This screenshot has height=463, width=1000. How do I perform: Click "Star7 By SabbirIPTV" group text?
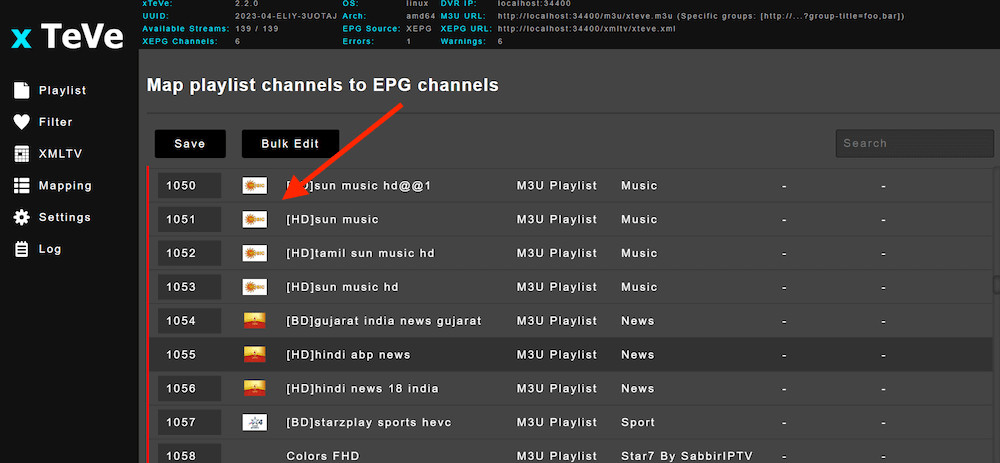tap(687, 456)
